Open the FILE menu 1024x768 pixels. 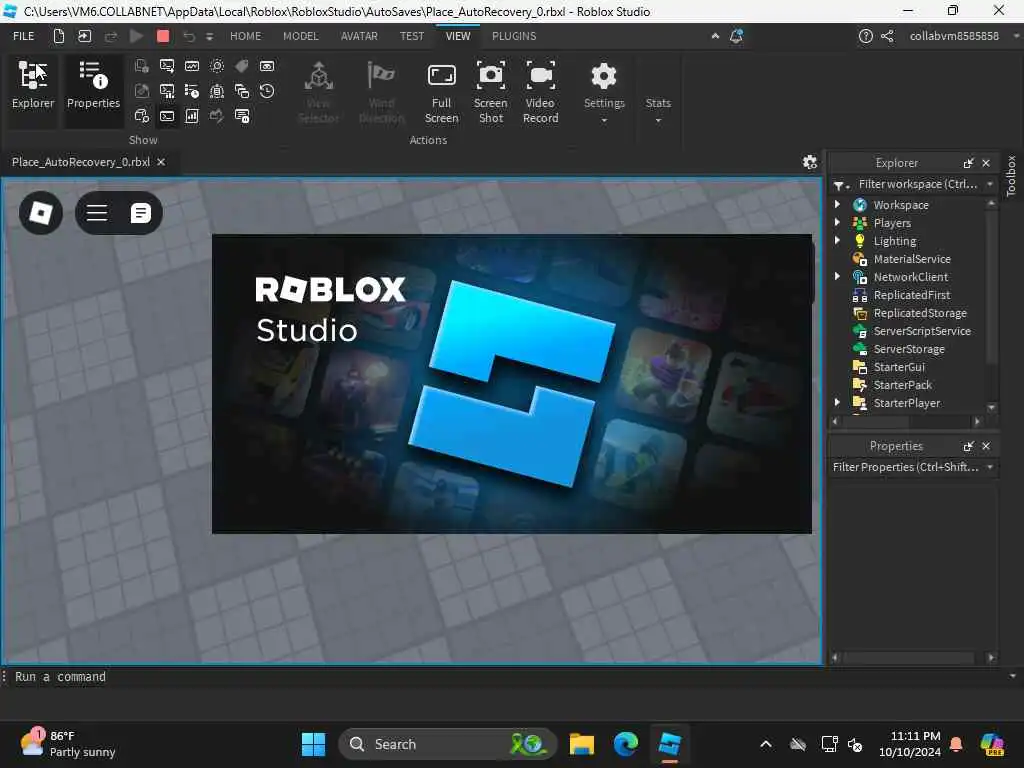coord(24,37)
